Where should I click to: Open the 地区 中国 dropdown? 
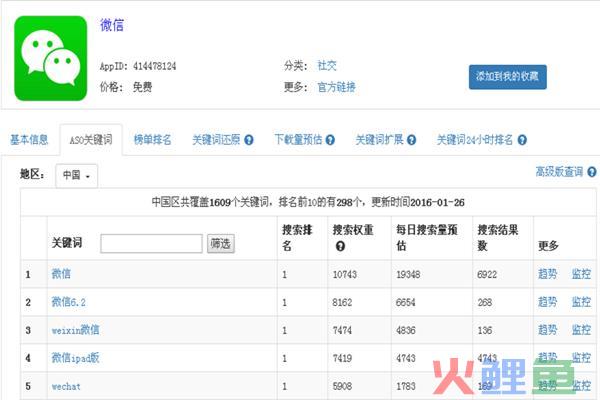77,175
